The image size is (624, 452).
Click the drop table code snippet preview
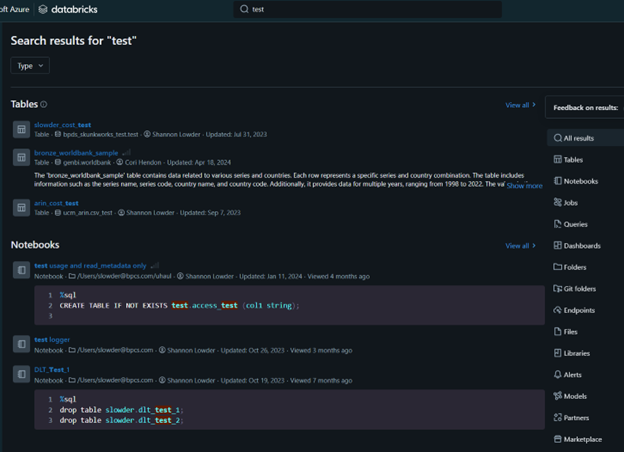click(x=289, y=409)
